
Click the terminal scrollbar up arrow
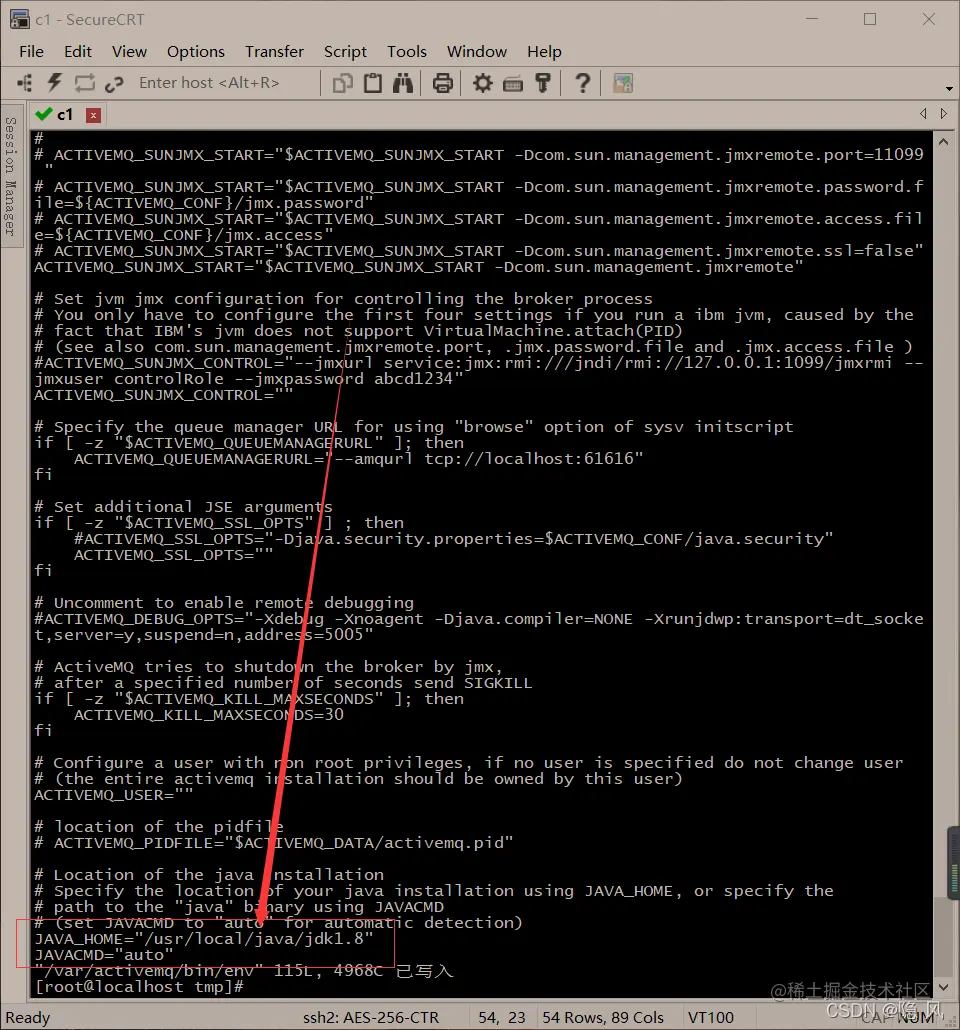tap(944, 141)
